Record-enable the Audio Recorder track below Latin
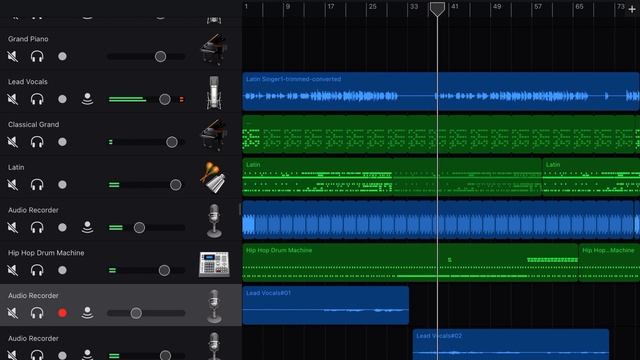The image size is (640, 360). (x=62, y=227)
